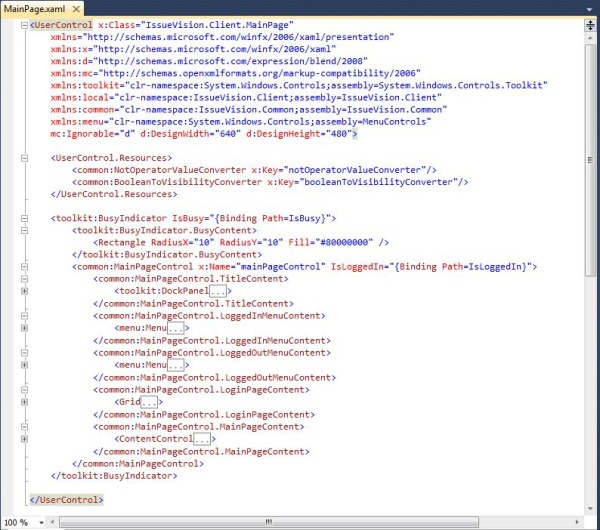600x530 pixels.
Task: Click ellipsis box of LoggedOutMenuContent's menu:Menu
Action: [176, 365]
